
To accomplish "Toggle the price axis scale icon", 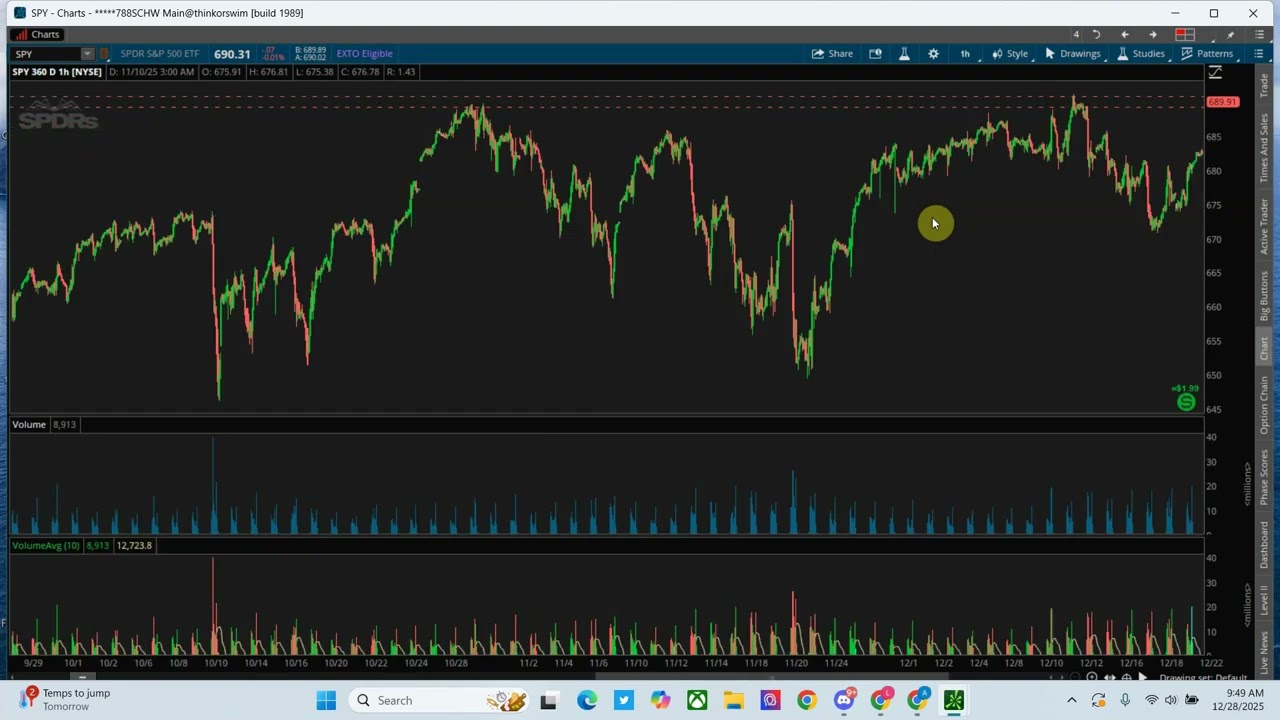I will (1215, 73).
